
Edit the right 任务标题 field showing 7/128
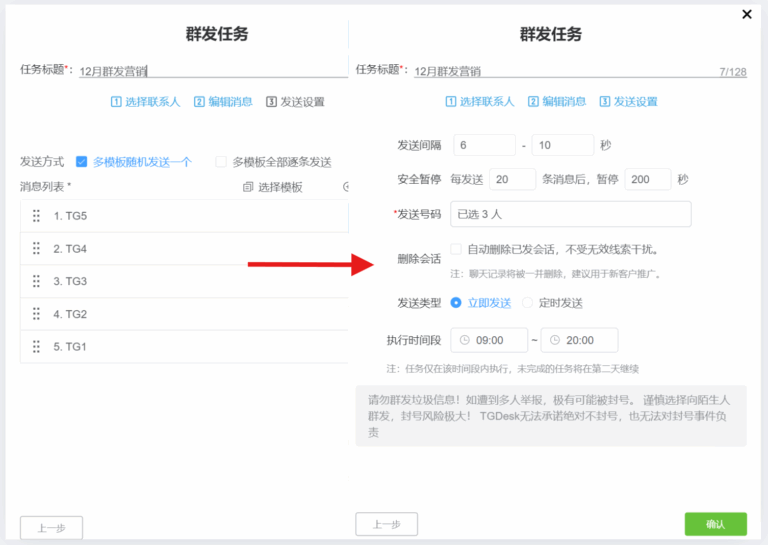580,71
